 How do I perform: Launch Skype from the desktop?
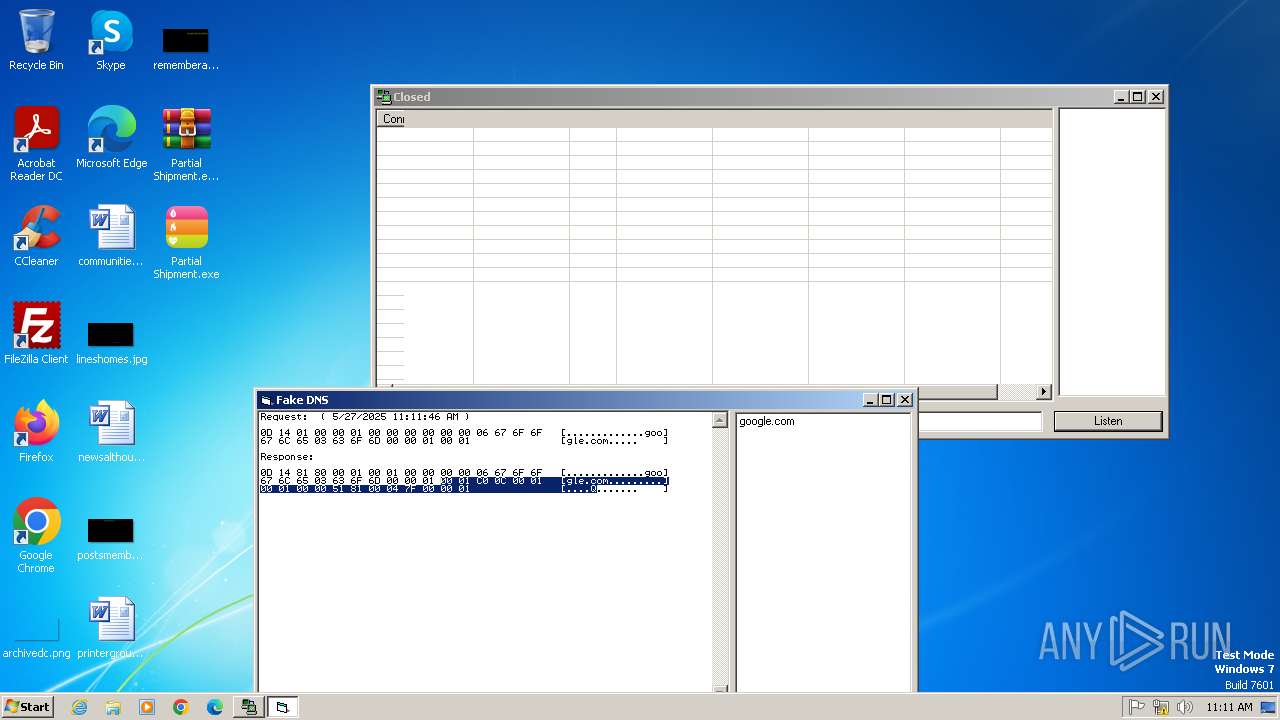click(111, 40)
